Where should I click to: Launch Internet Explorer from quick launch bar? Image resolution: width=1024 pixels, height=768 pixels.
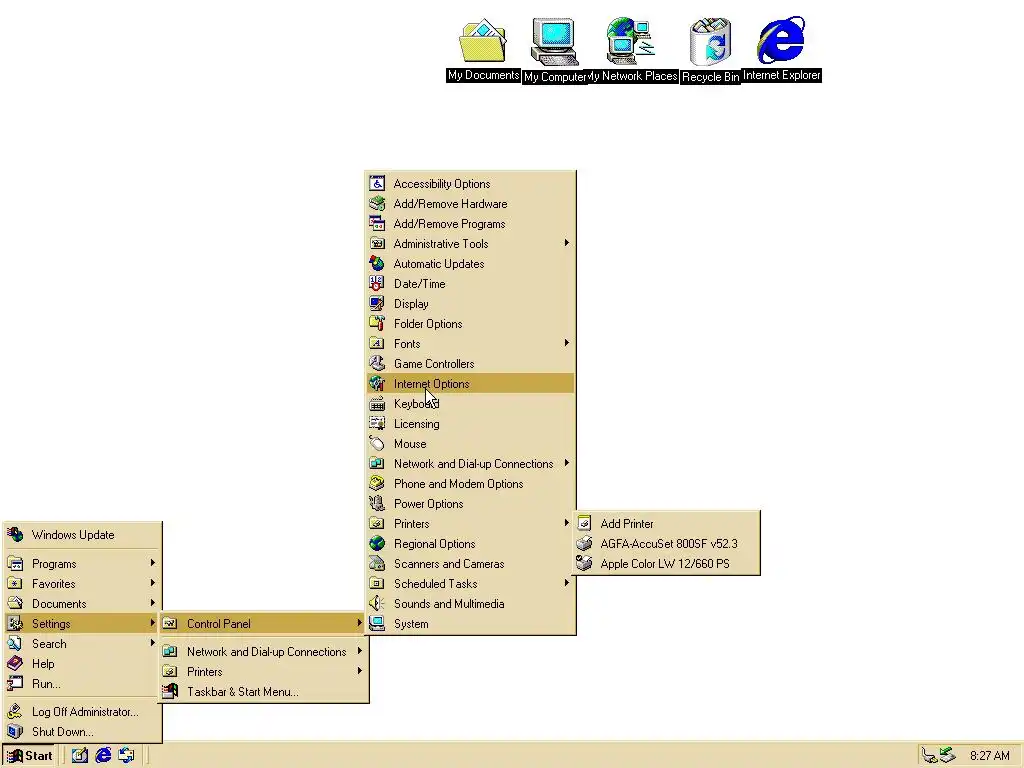pos(103,756)
